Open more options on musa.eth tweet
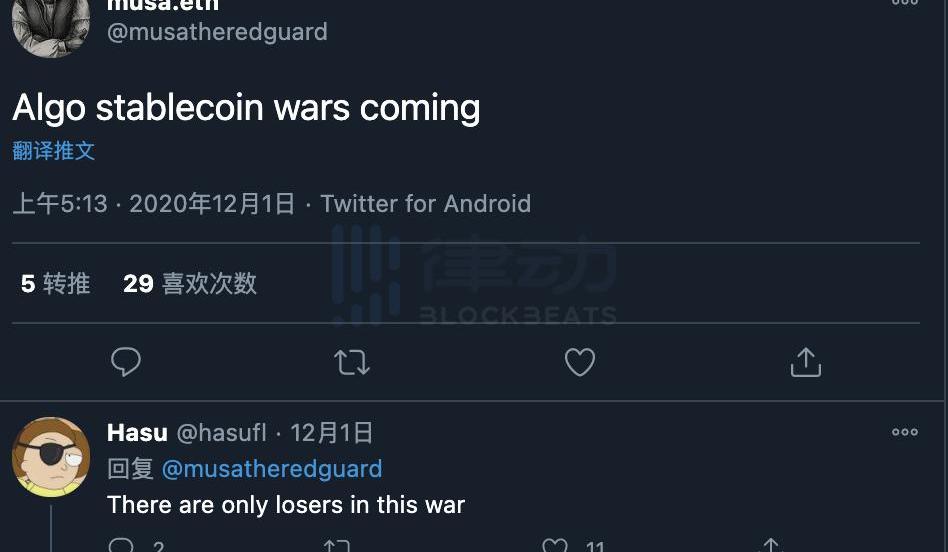The height and width of the screenshot is (552, 948). pyautogui.click(x=904, y=2)
